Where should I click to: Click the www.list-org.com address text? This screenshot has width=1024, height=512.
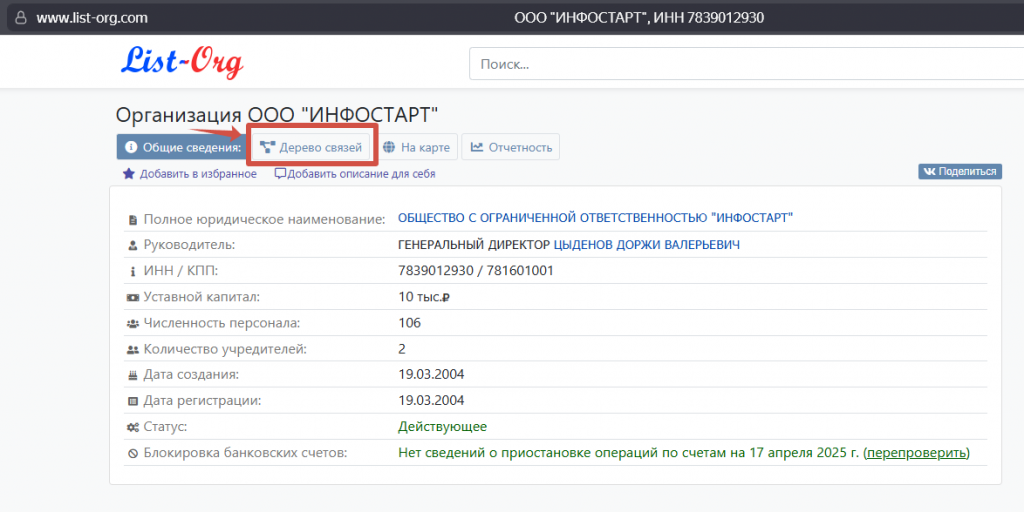click(x=92, y=18)
